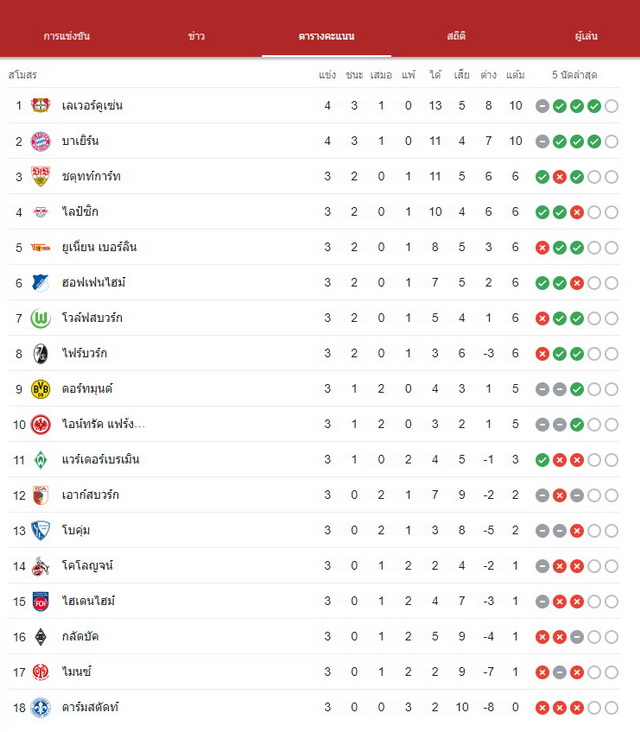Click the Eintracht Frankfurt eagle crest

pyautogui.click(x=41, y=424)
